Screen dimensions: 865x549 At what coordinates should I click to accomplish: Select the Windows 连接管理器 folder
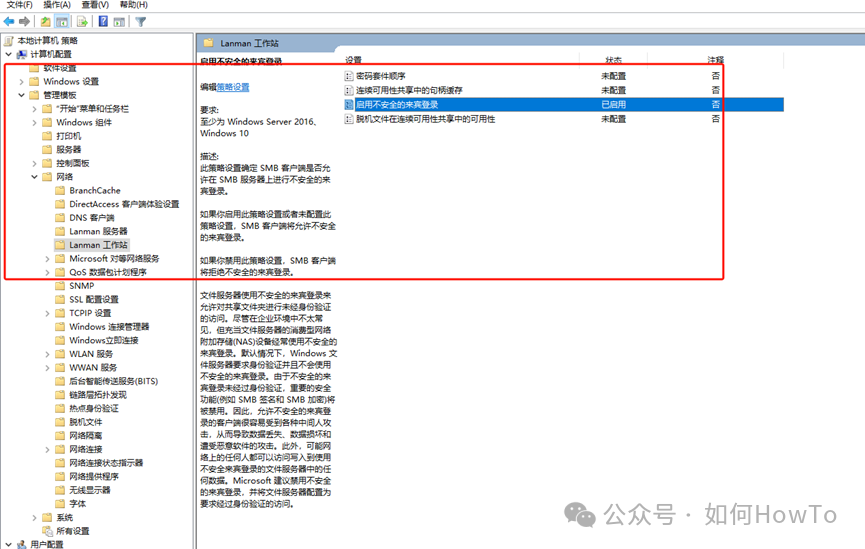109,327
